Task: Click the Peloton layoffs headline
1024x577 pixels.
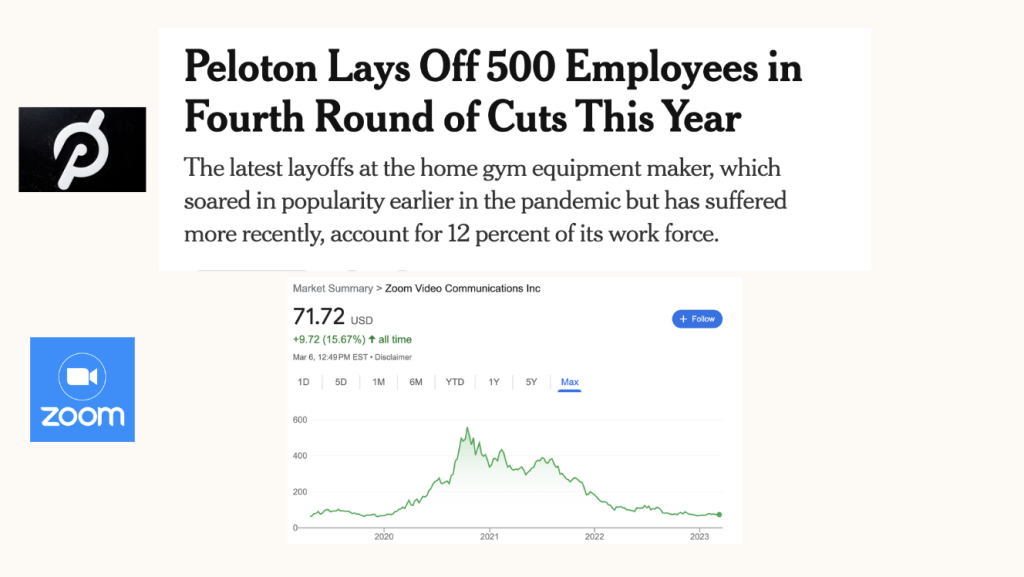Action: point(493,92)
